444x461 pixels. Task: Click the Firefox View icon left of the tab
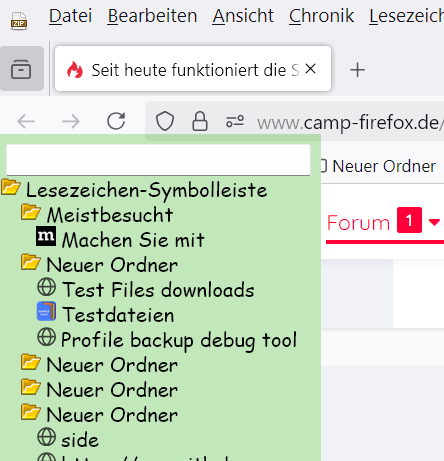click(x=21, y=69)
